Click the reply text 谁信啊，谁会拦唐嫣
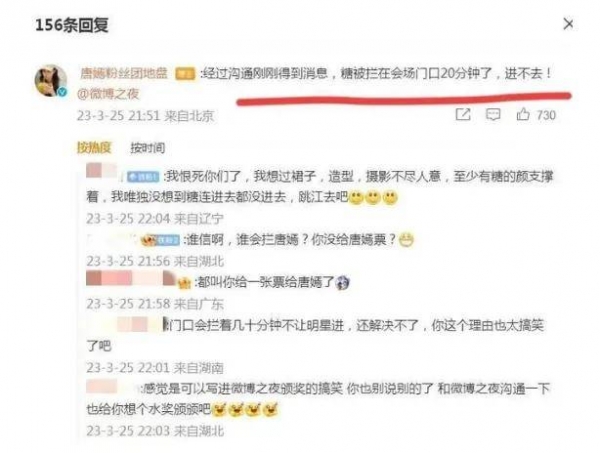 click(x=242, y=240)
